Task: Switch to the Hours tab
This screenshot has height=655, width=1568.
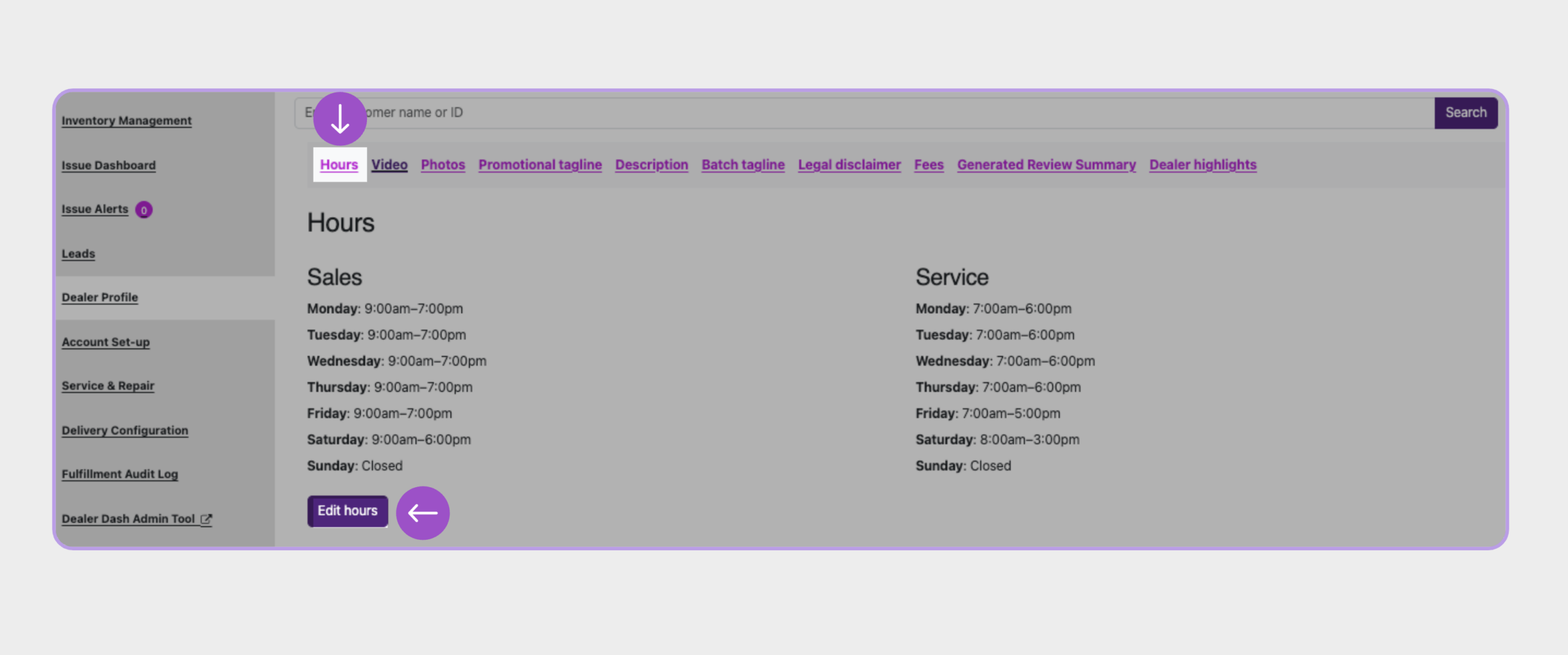Action: click(x=339, y=165)
